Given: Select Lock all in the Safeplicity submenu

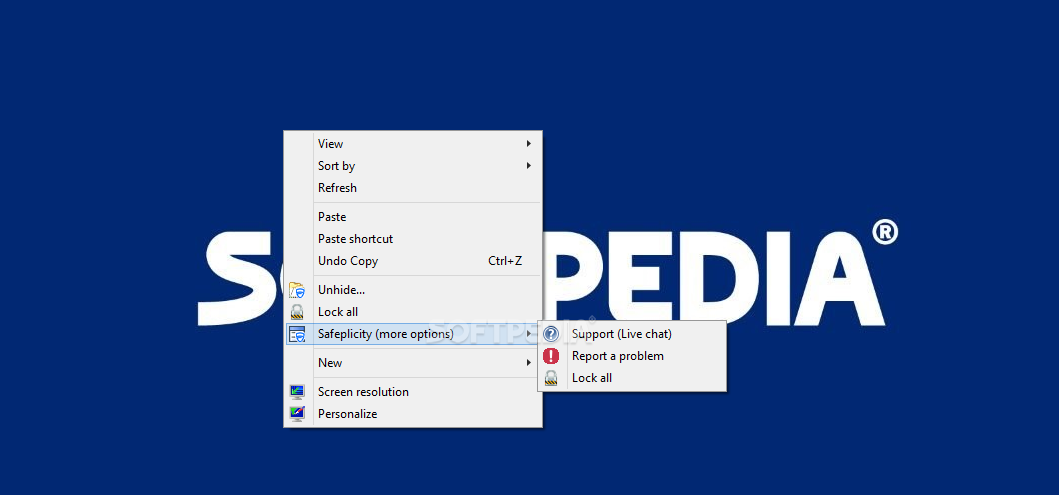Looking at the screenshot, I should point(632,377).
